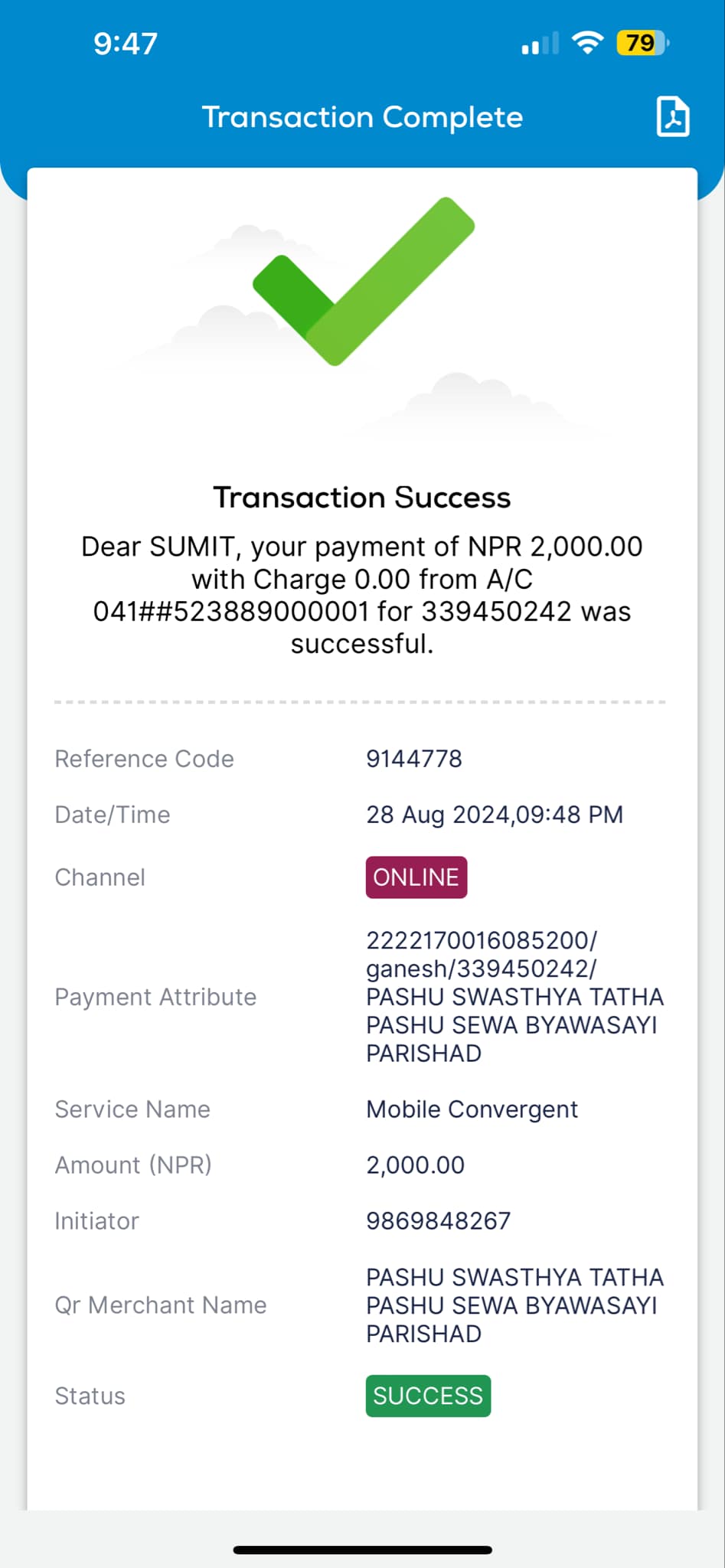Screen dimensions: 725x1568
Task: Tap the Initiator number 9869848267
Action: pyautogui.click(x=438, y=1220)
